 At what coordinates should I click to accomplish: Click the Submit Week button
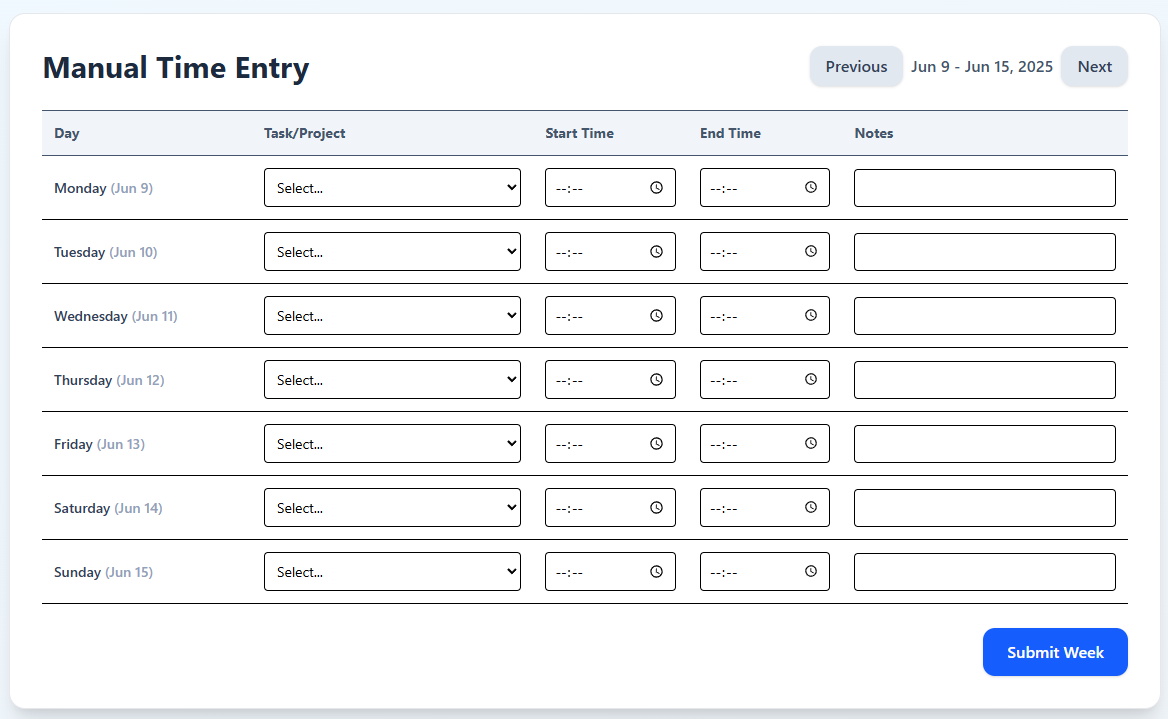coord(1055,653)
